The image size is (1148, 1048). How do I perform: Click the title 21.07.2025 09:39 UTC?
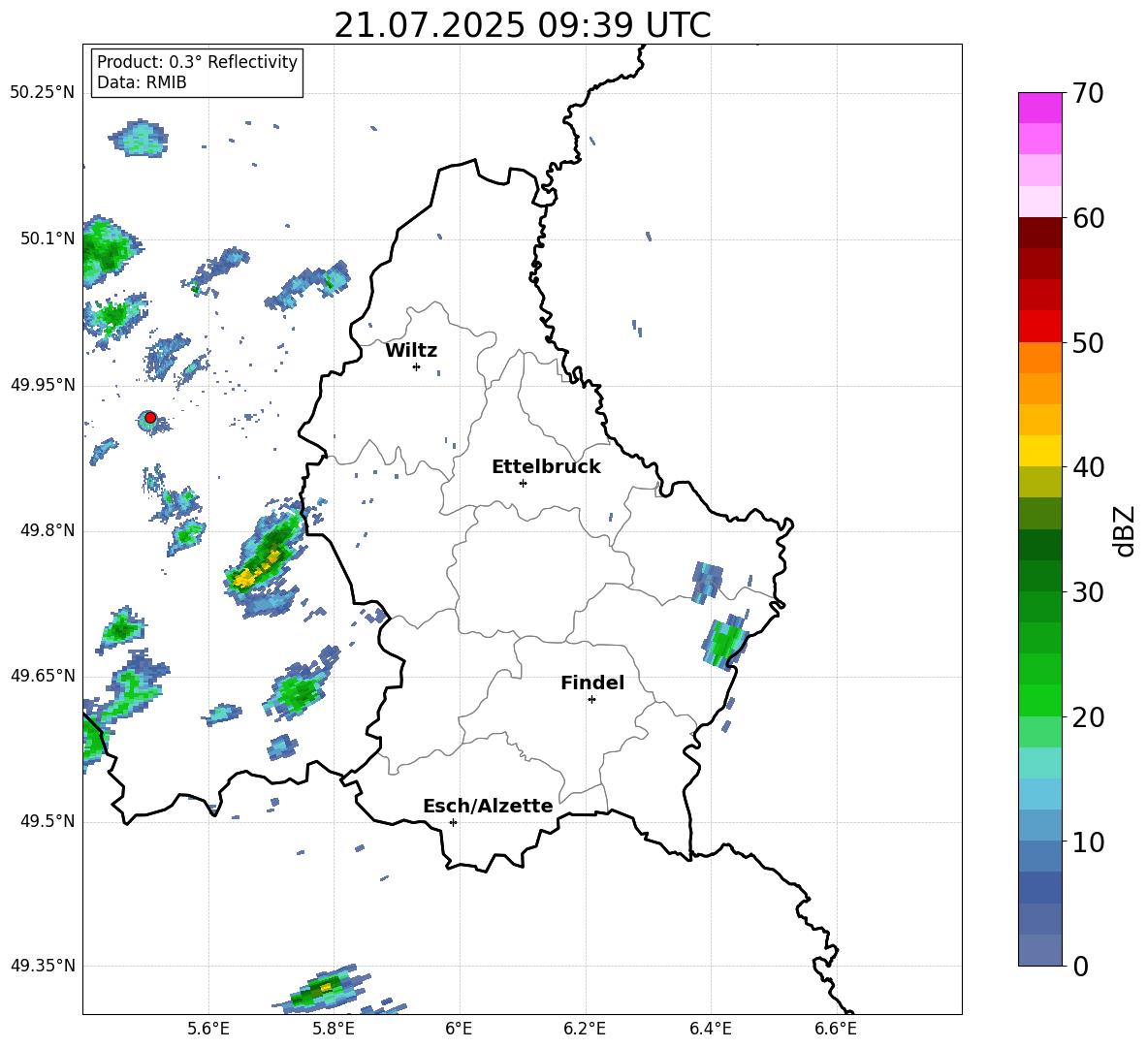522,25
